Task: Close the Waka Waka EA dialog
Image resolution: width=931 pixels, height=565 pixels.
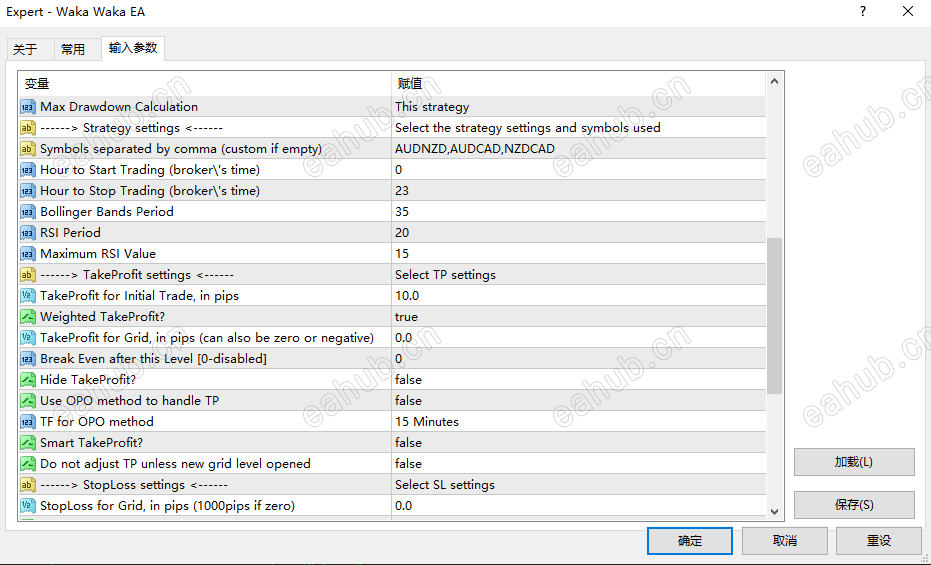Action: coord(908,11)
